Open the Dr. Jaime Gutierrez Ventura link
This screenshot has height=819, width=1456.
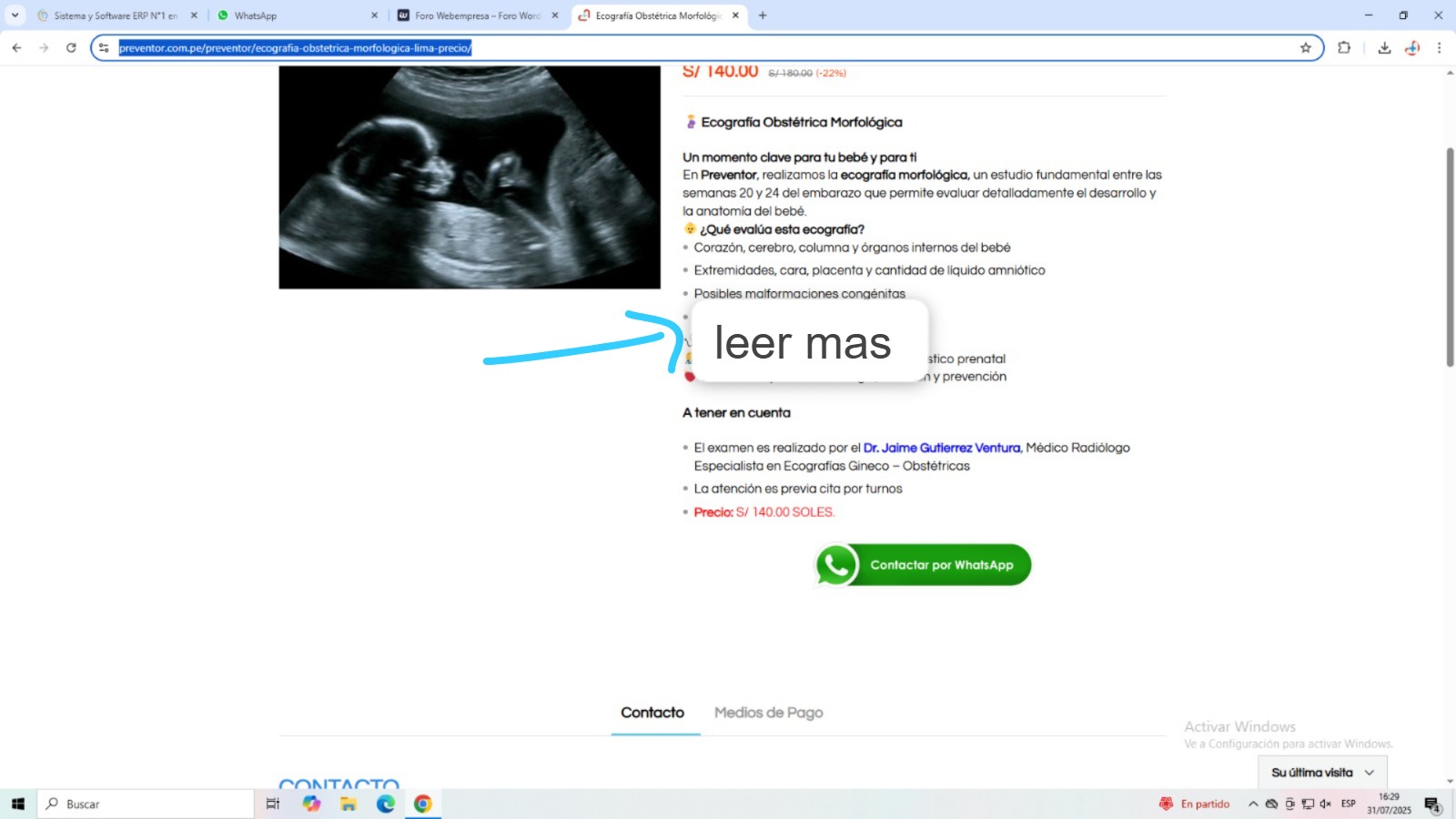click(942, 448)
